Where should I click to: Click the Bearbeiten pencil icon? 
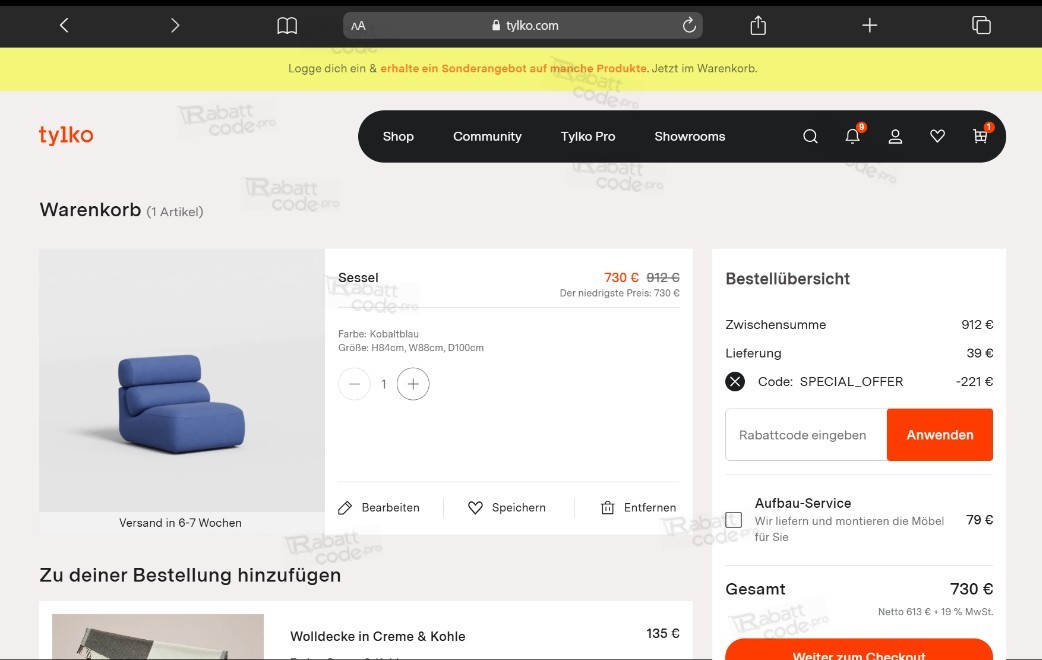click(345, 508)
